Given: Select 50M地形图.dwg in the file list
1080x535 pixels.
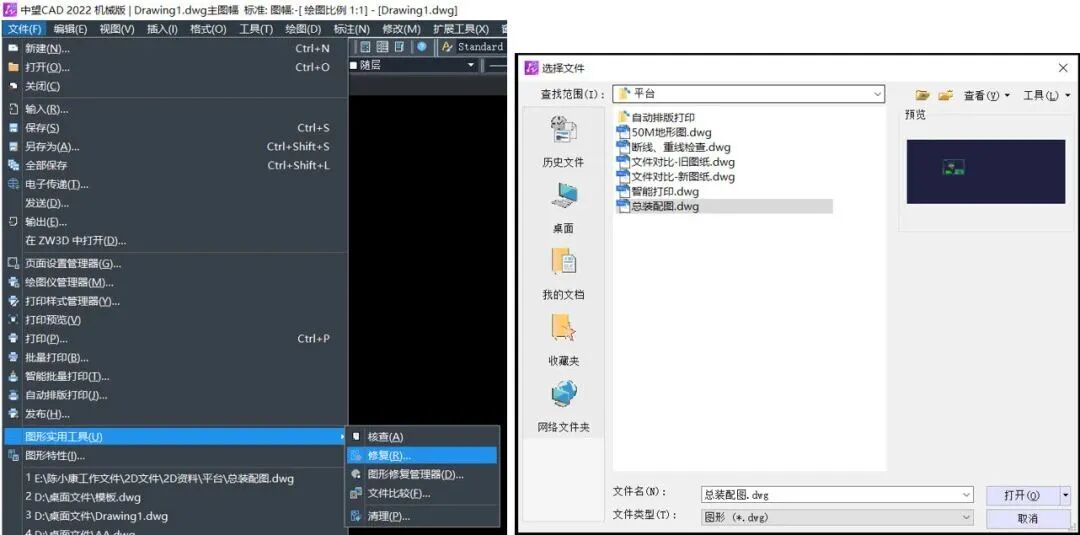Looking at the screenshot, I should (x=665, y=132).
